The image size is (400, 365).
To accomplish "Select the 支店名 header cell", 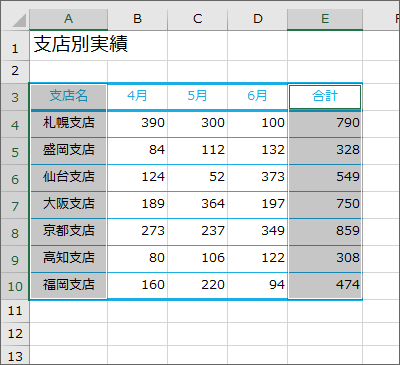I will click(x=68, y=97).
